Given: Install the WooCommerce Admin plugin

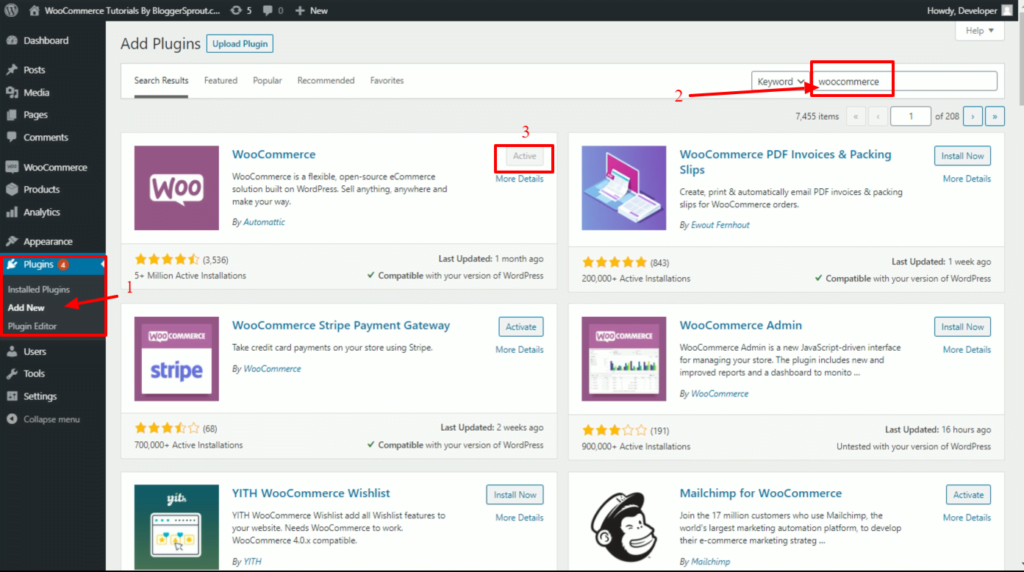Looking at the screenshot, I should pos(962,326).
